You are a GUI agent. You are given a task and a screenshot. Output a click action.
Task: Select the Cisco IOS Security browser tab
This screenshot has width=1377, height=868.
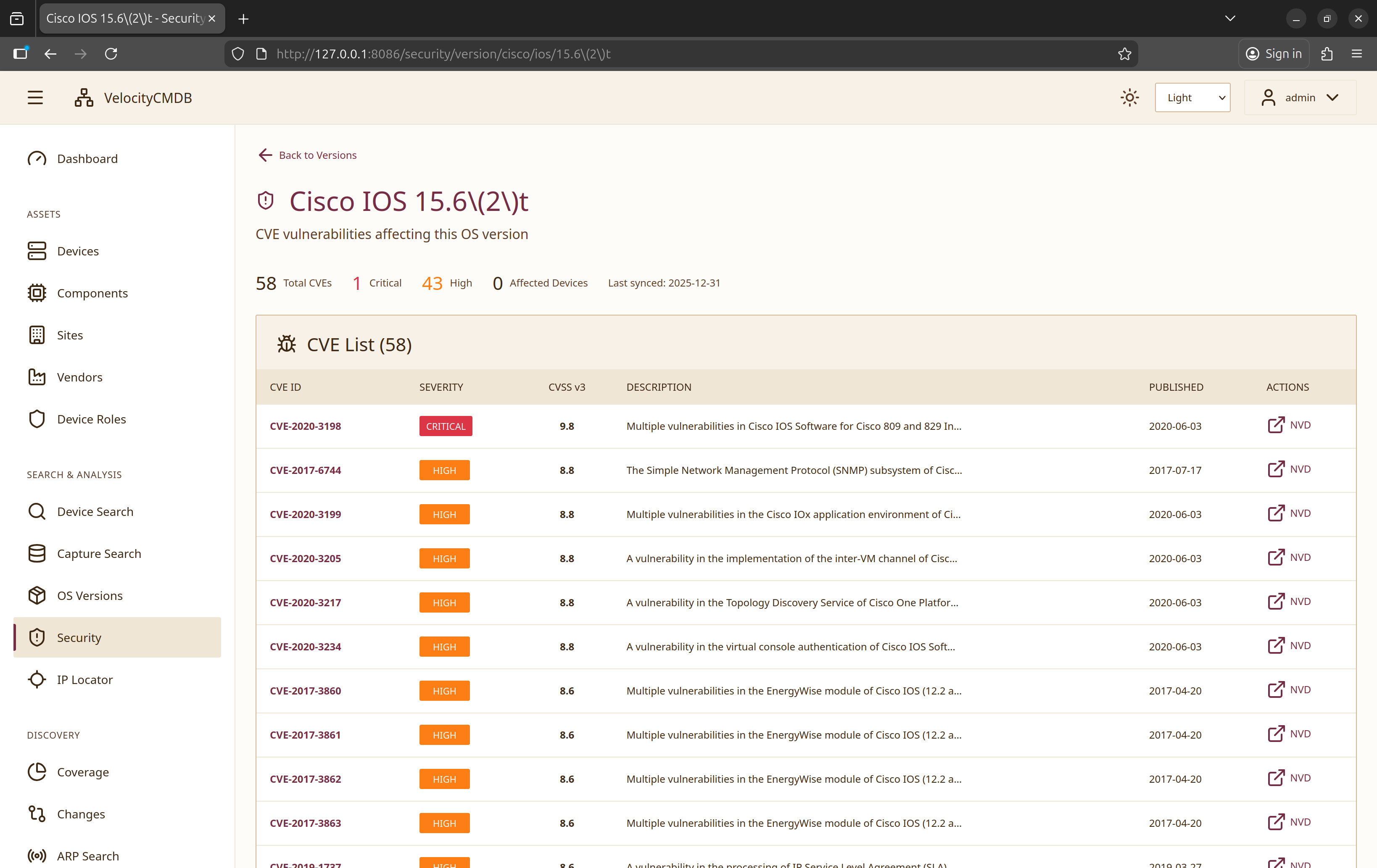132,18
